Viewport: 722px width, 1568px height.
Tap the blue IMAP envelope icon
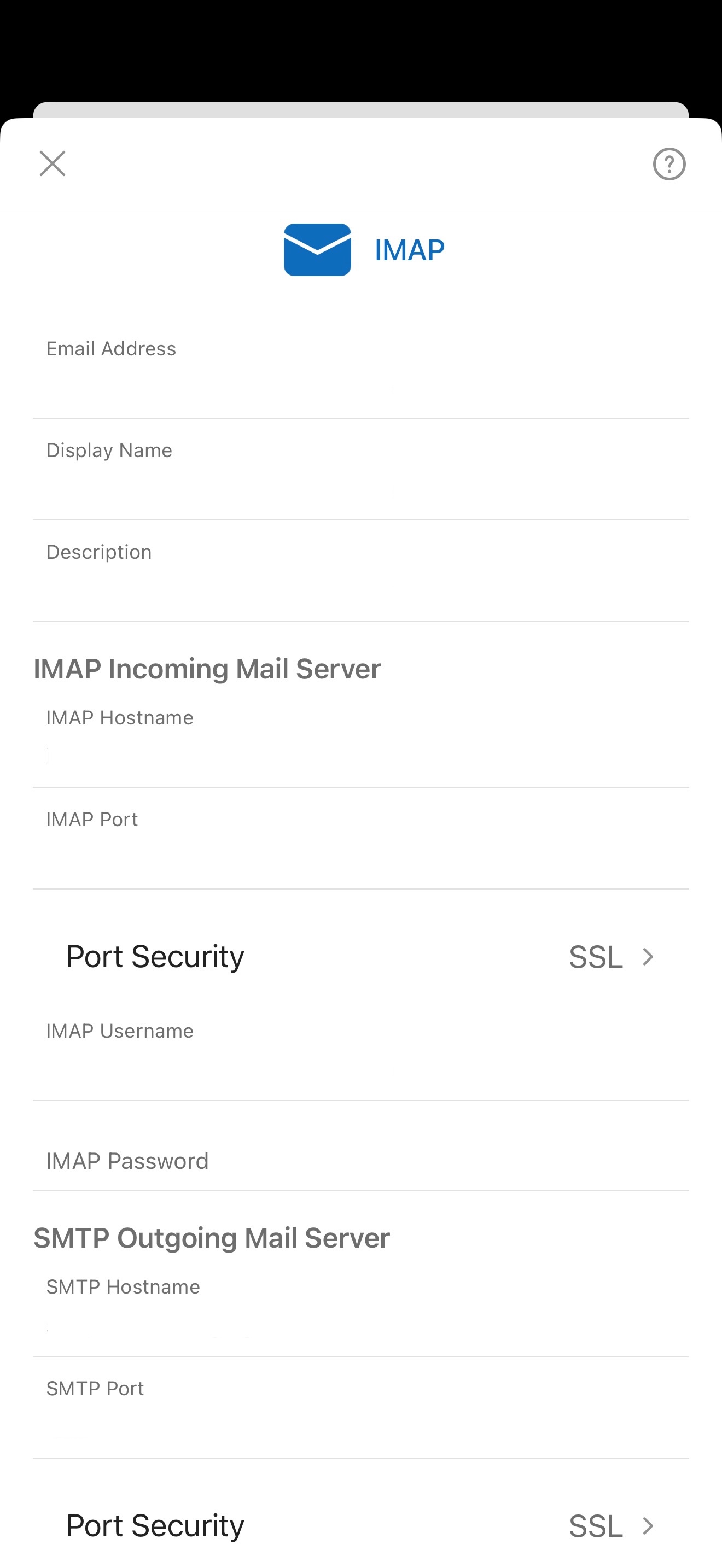[317, 249]
